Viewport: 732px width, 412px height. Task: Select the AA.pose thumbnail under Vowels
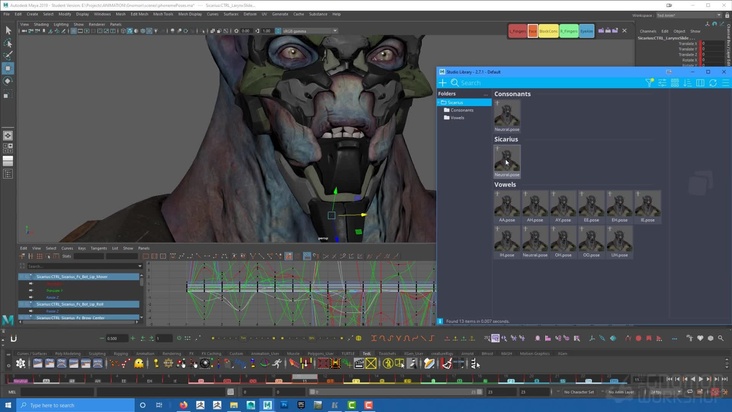(507, 206)
